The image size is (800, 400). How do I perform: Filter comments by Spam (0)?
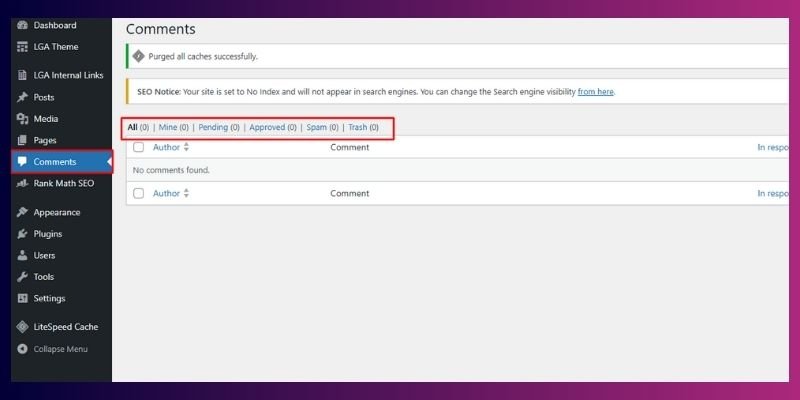pyautogui.click(x=322, y=127)
